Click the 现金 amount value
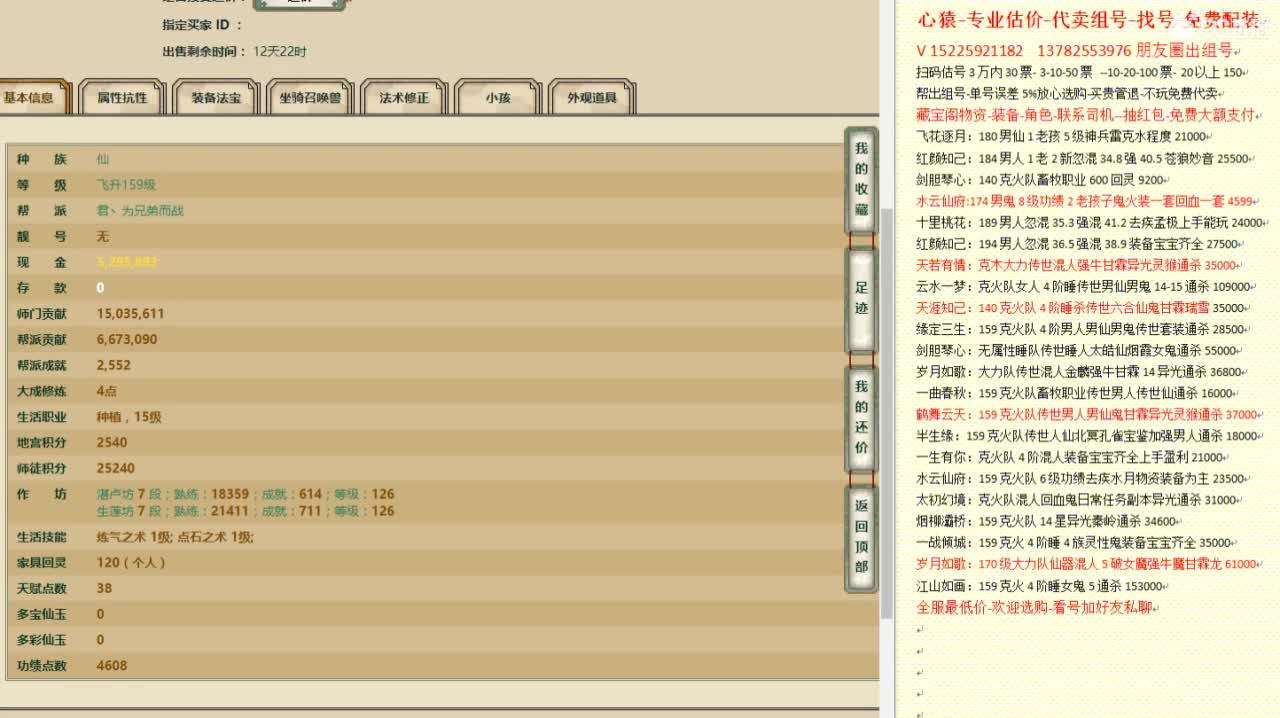The image size is (1280, 718). click(x=127, y=262)
